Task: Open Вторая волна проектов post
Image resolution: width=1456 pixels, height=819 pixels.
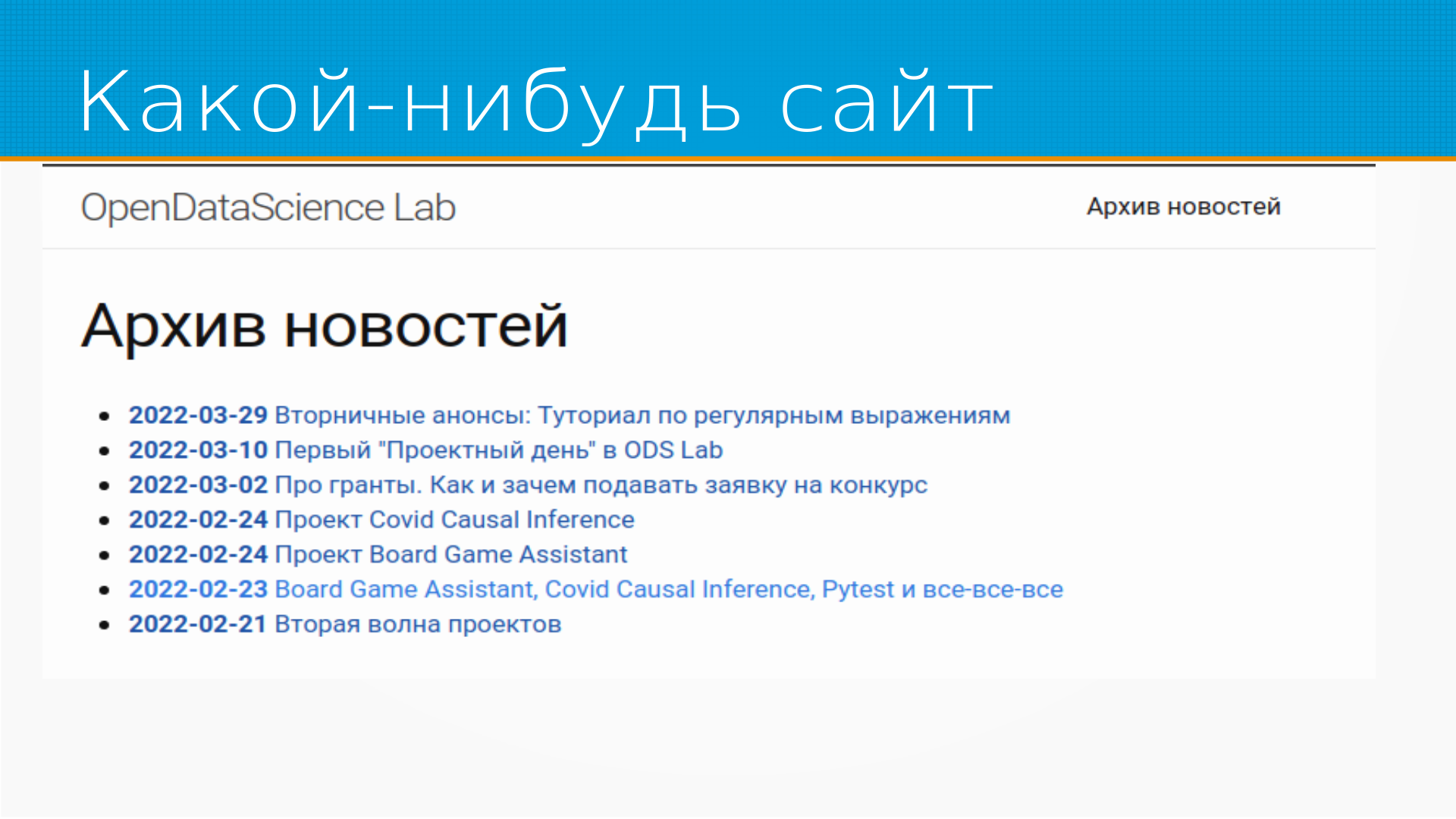Action: tap(417, 625)
